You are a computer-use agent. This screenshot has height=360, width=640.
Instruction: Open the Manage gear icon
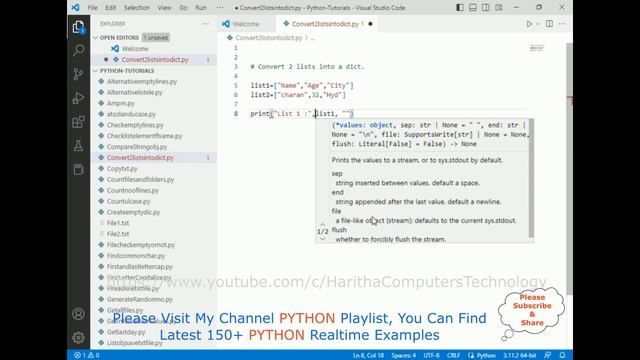pyautogui.click(x=78, y=338)
